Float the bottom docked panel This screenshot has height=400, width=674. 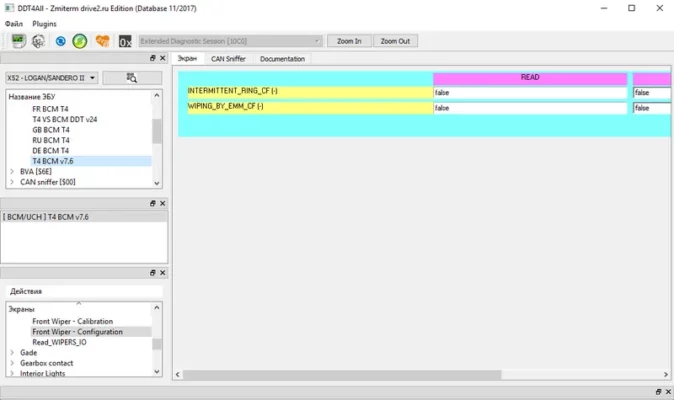[x=658, y=391]
